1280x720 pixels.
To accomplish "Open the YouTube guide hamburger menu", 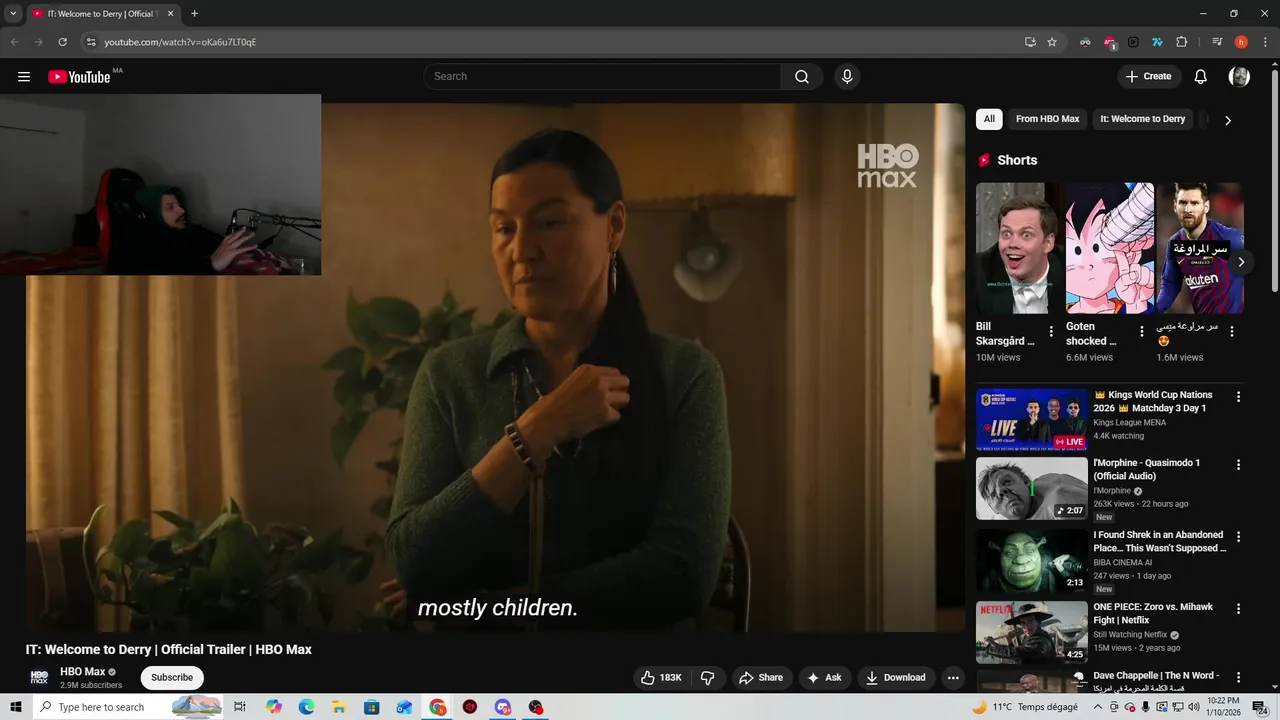I will (x=24, y=77).
